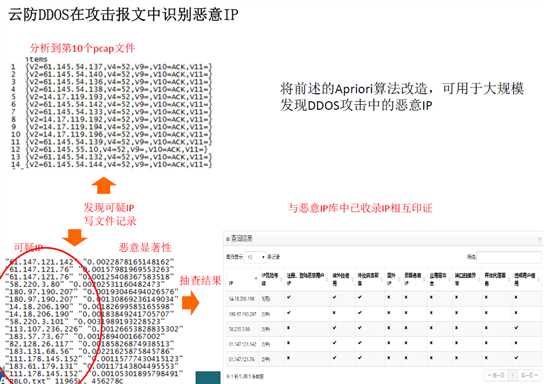Select the 58.220.3.80 row in the results table
The height and width of the screenshot is (384, 544).
click(383, 328)
